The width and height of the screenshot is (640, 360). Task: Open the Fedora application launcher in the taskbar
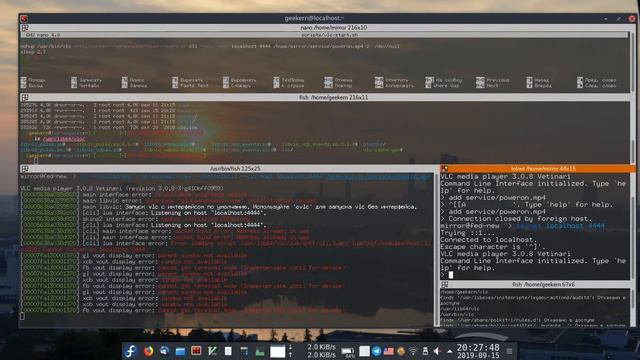point(130,351)
